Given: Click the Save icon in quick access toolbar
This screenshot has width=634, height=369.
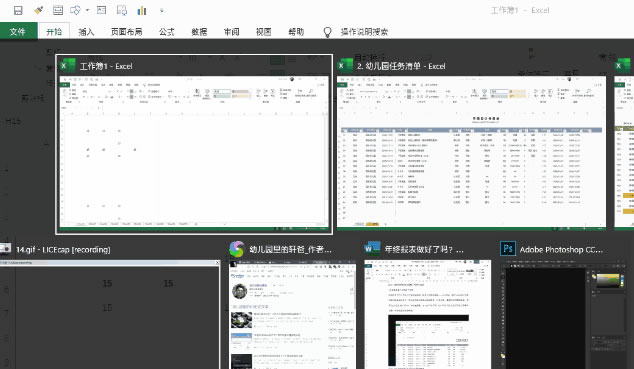Looking at the screenshot, I should pos(18,11).
